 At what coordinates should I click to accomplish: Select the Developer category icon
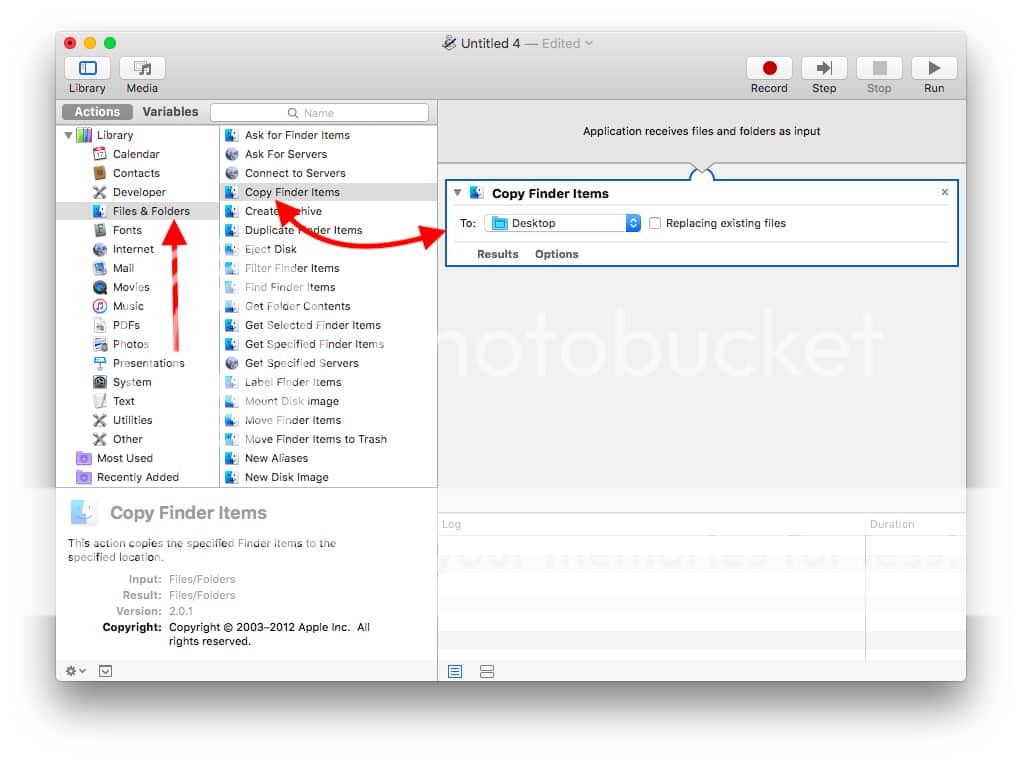click(x=100, y=192)
